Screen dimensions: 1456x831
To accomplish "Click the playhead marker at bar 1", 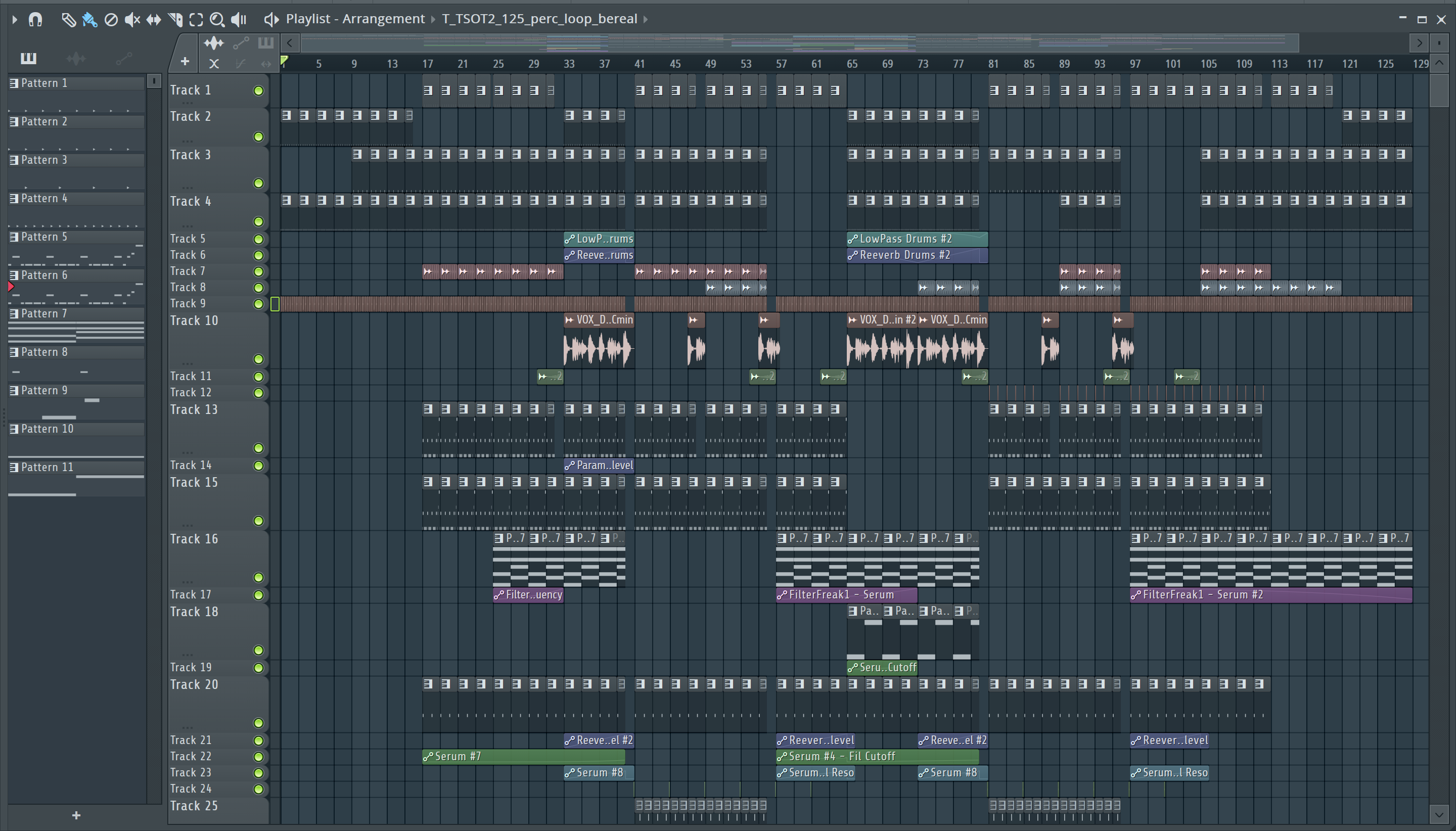I will tap(284, 61).
